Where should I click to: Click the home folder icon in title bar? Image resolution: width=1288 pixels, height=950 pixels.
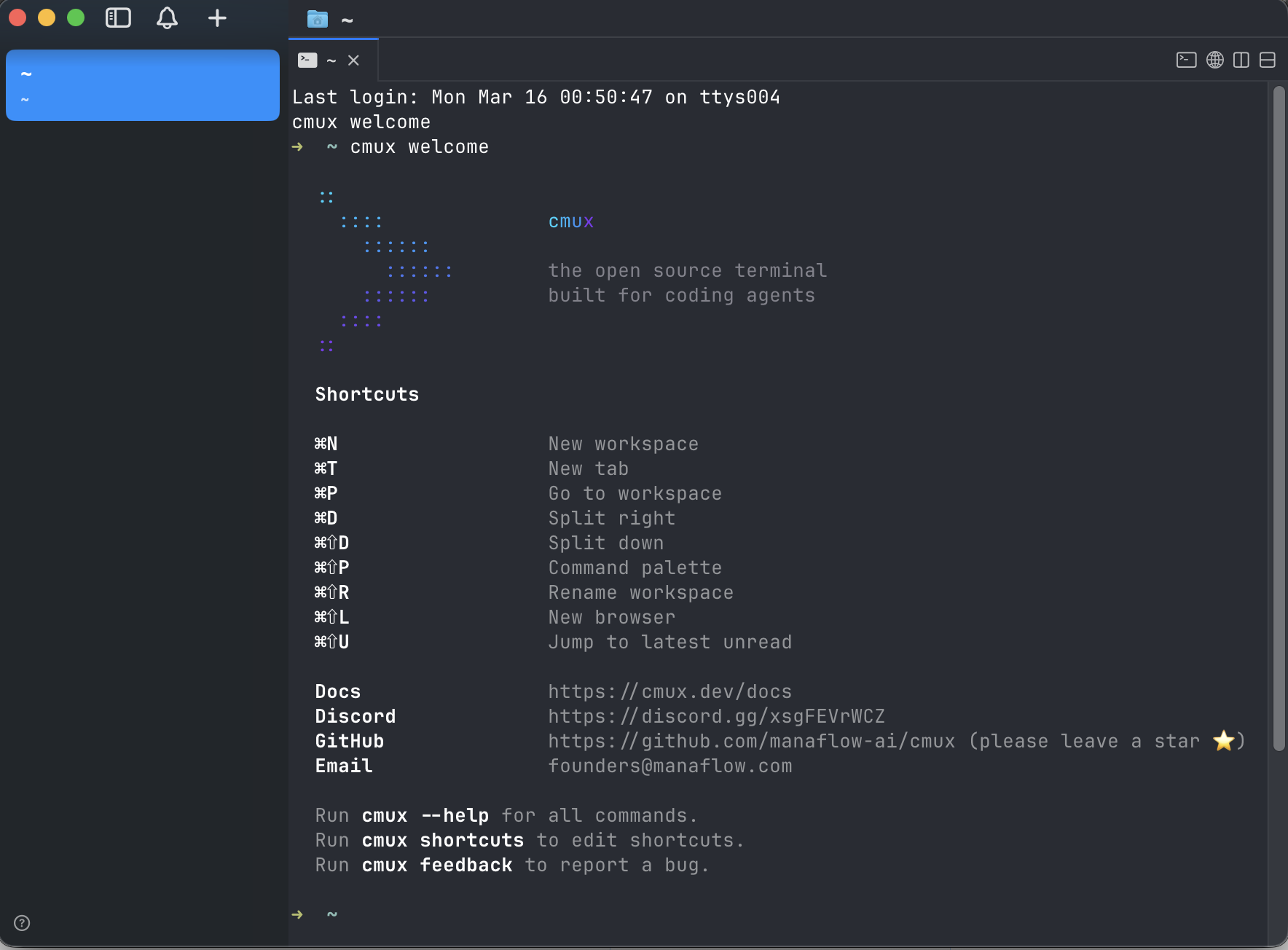318,19
